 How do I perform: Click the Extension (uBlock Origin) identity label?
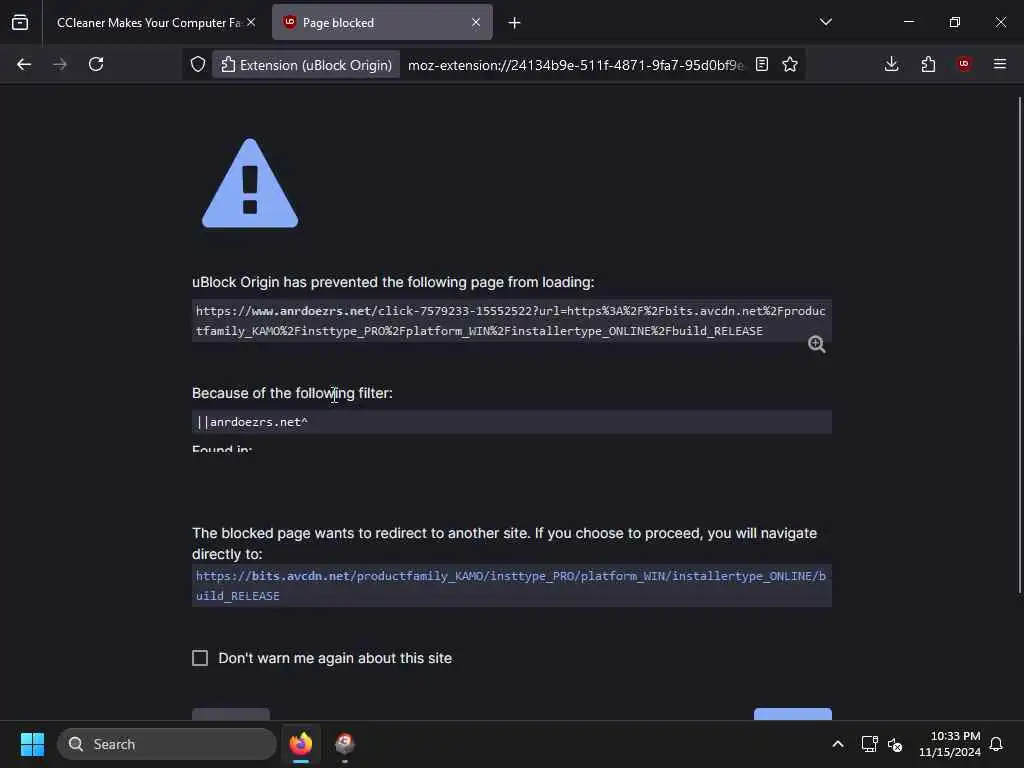point(306,65)
